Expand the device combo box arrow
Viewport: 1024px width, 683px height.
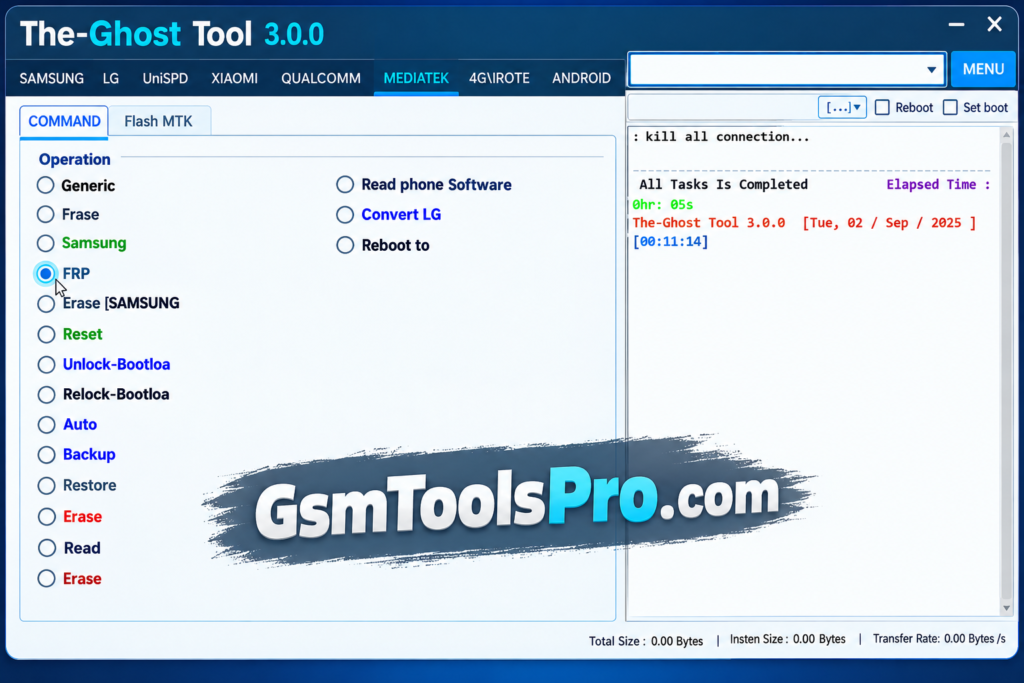coord(931,69)
